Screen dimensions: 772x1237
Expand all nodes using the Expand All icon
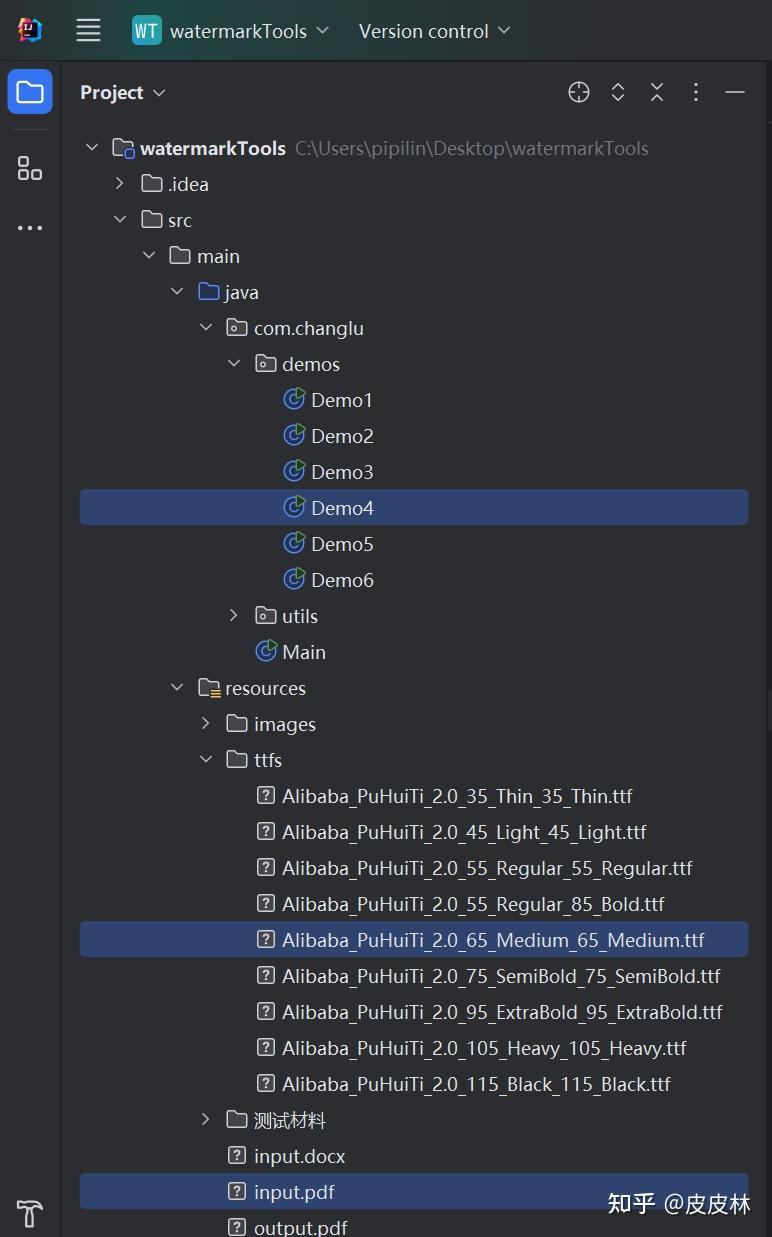[617, 91]
